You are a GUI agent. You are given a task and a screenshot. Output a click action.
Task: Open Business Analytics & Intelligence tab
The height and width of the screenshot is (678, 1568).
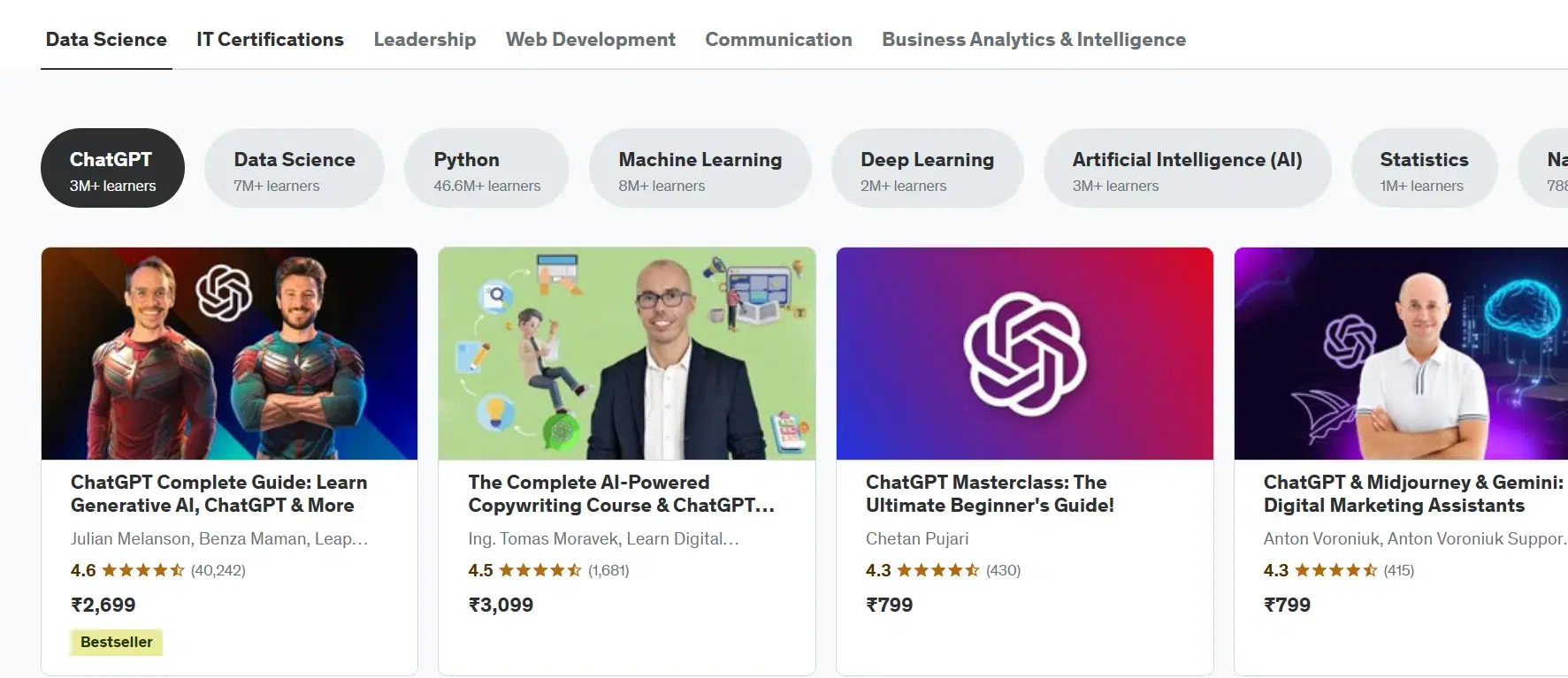pyautogui.click(x=1034, y=40)
